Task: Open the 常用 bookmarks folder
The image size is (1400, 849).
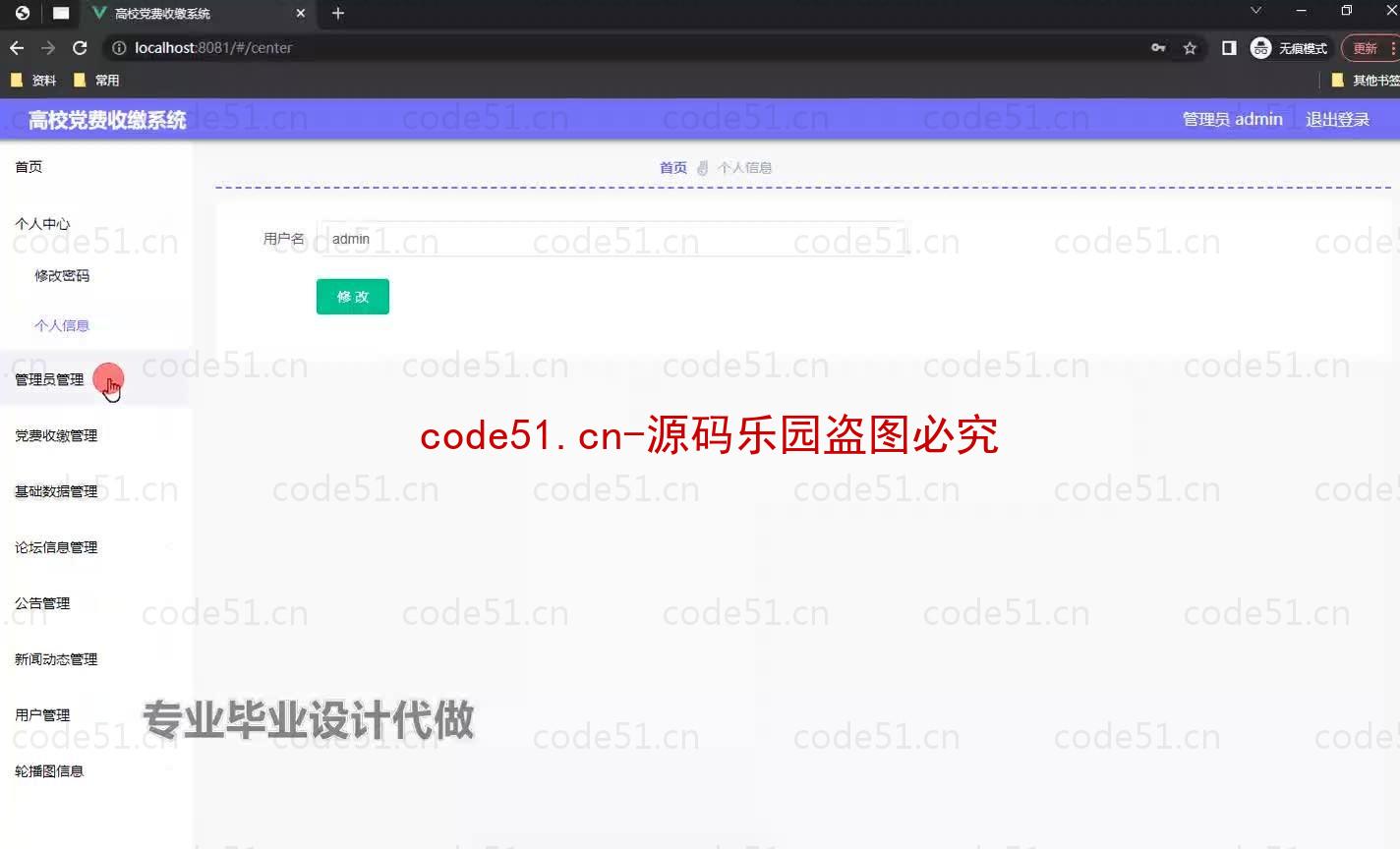Action: pyautogui.click(x=96, y=81)
